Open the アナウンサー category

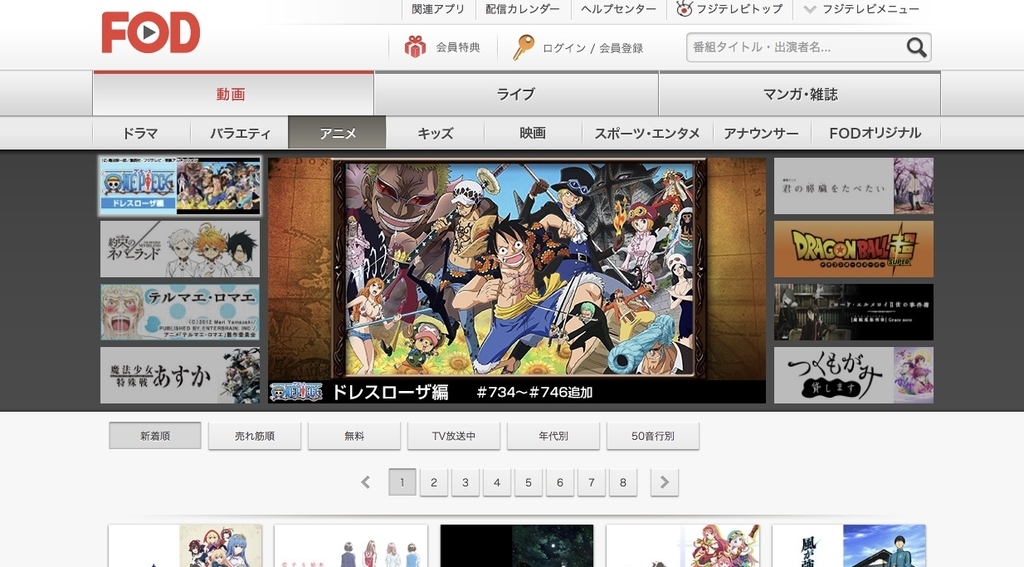[761, 133]
